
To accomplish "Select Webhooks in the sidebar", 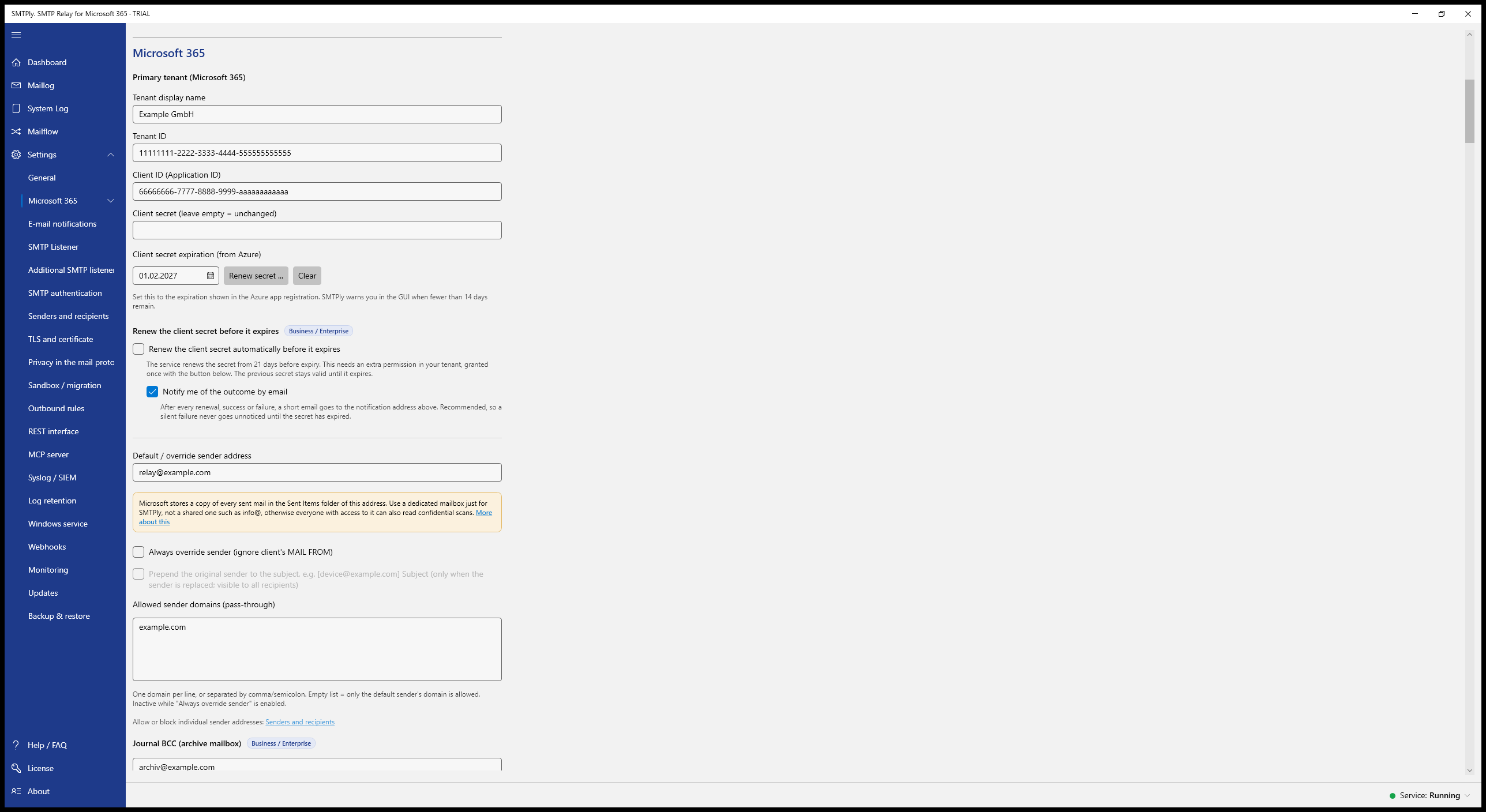I will (47, 547).
